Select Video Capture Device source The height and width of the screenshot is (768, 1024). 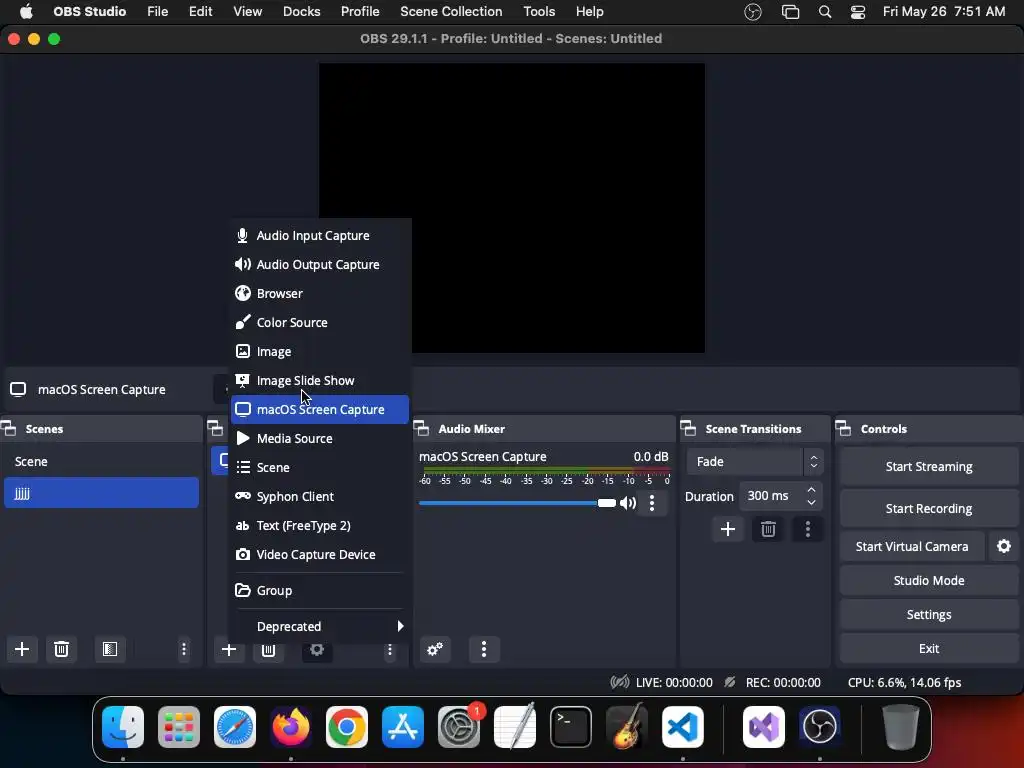(320, 554)
